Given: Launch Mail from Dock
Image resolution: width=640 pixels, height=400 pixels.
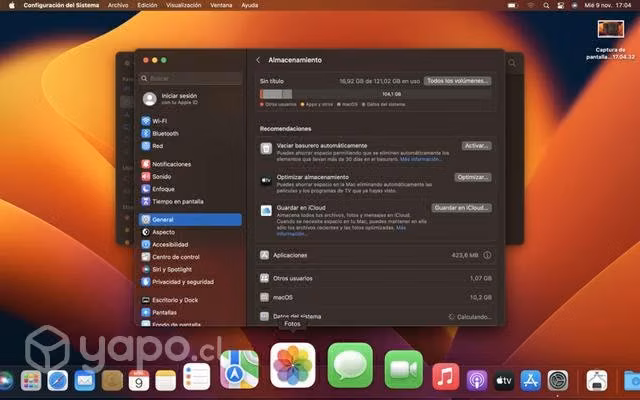Looking at the screenshot, I should coord(84,381).
